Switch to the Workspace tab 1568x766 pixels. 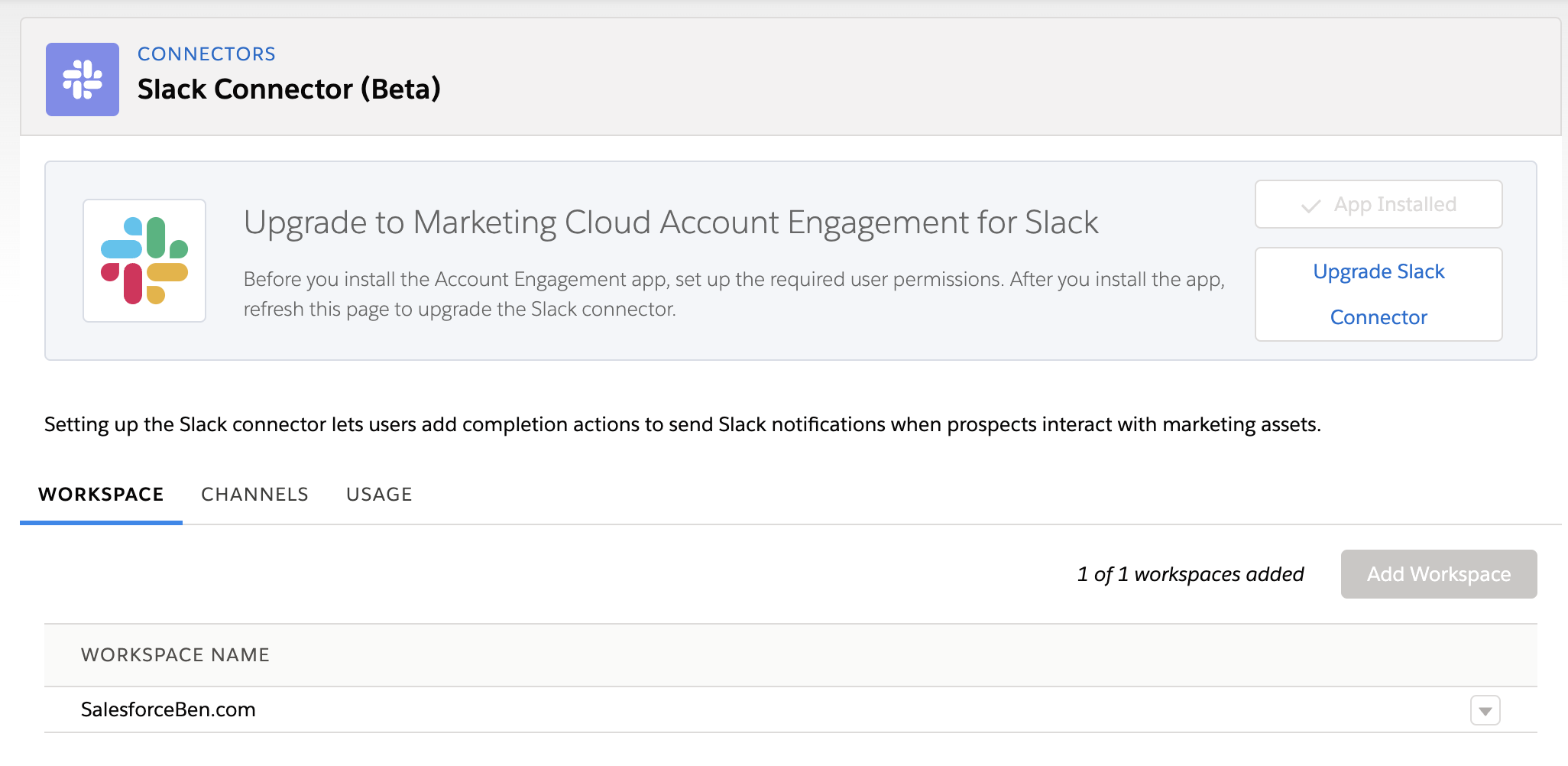101,495
